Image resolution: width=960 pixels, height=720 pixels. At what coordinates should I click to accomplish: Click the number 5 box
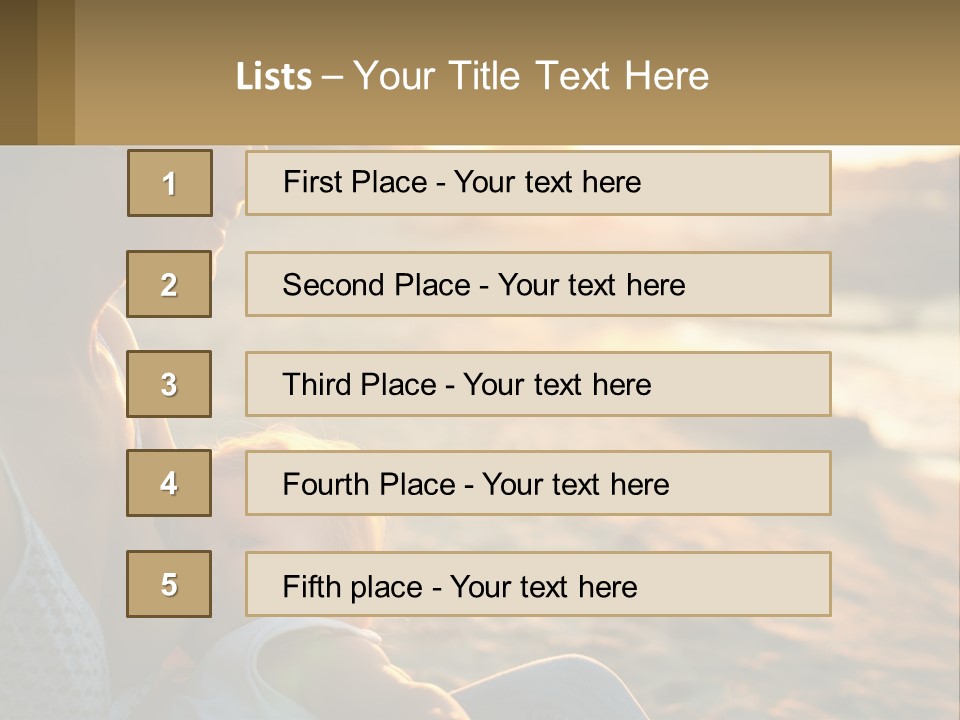[169, 584]
